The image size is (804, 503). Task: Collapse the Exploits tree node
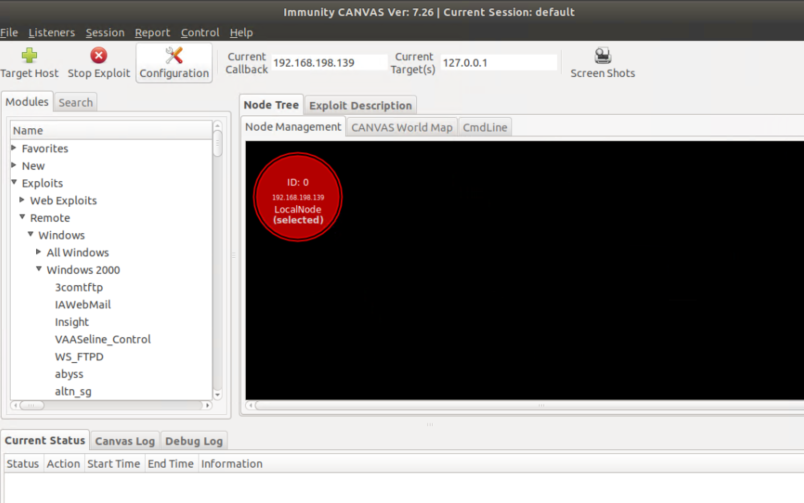coord(14,182)
